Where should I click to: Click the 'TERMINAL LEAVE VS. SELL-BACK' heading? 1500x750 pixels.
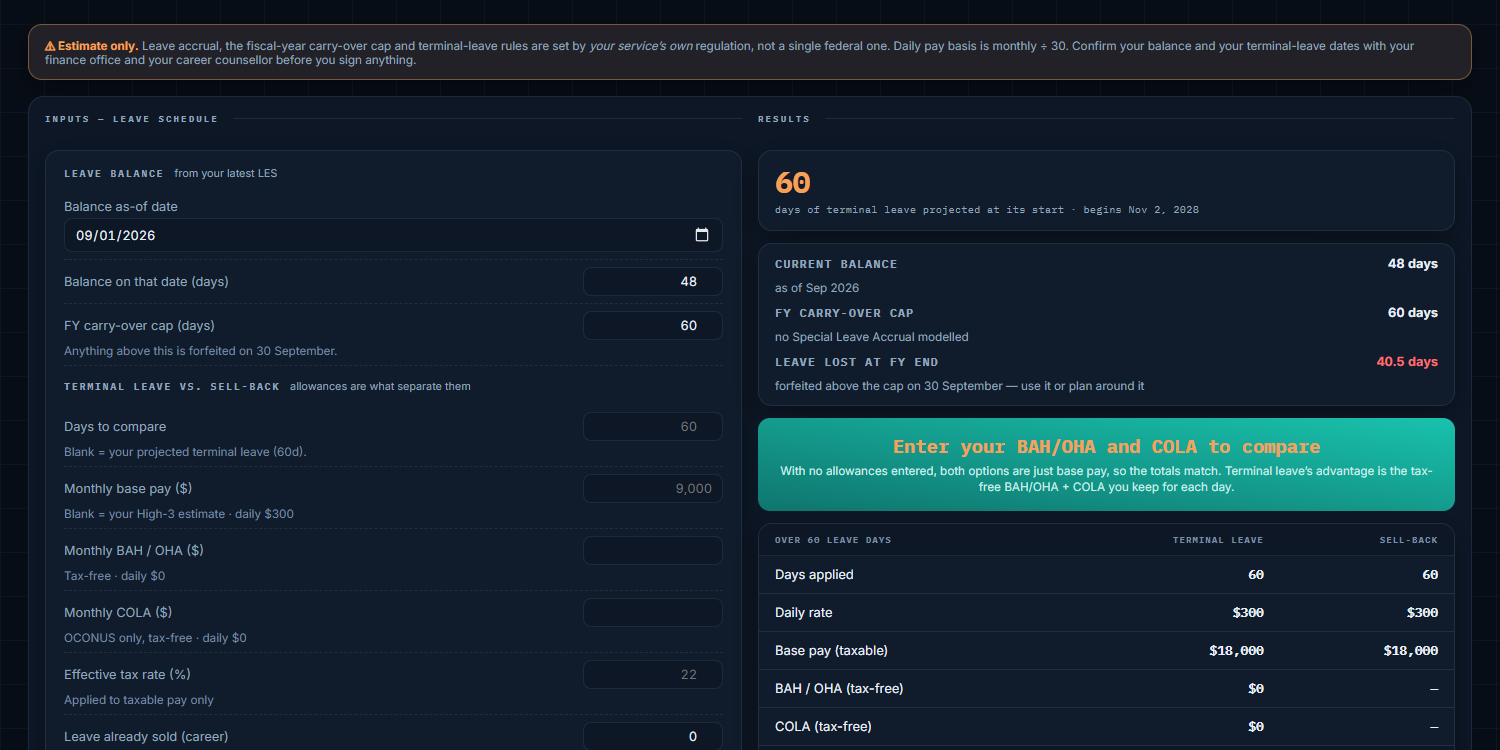(172, 387)
